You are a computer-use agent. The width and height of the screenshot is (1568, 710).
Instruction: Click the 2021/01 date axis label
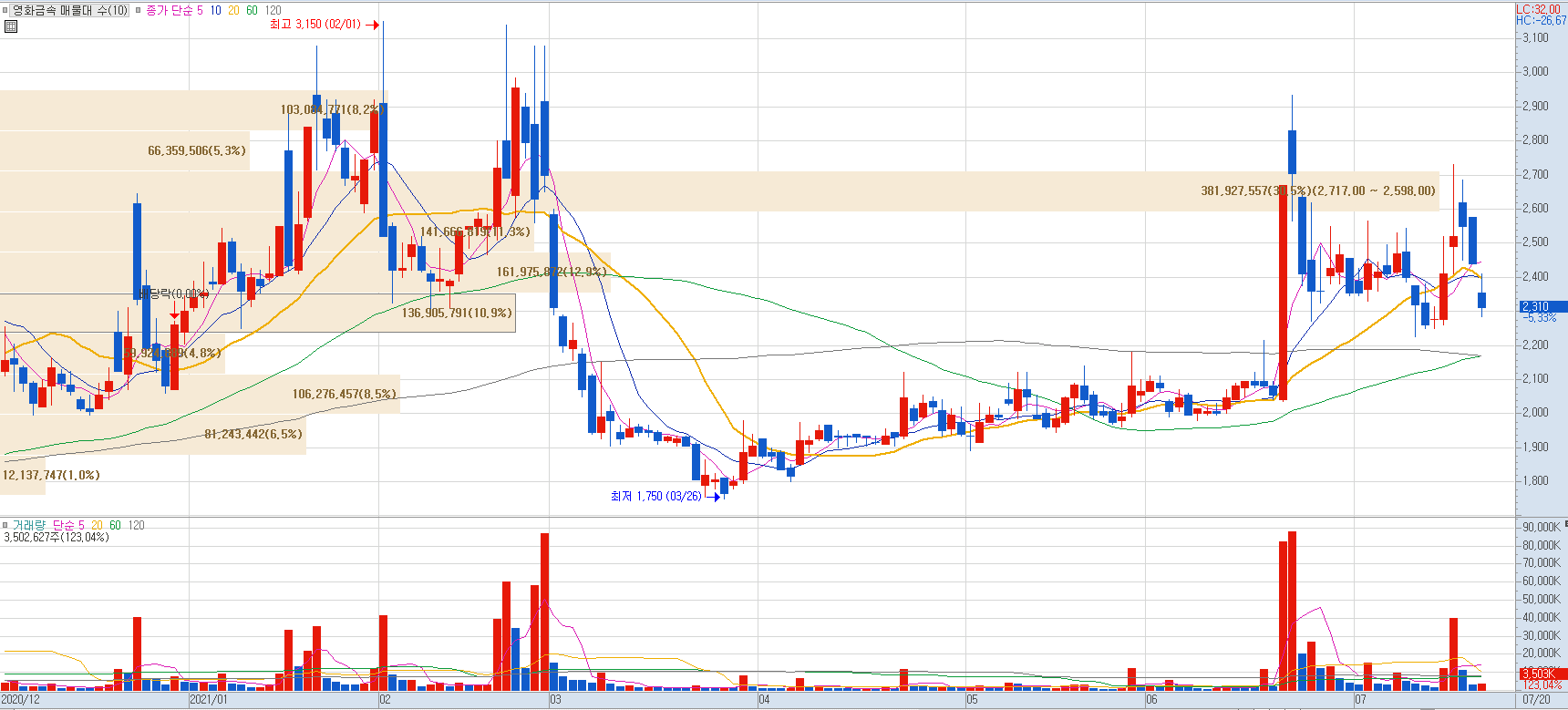click(209, 700)
